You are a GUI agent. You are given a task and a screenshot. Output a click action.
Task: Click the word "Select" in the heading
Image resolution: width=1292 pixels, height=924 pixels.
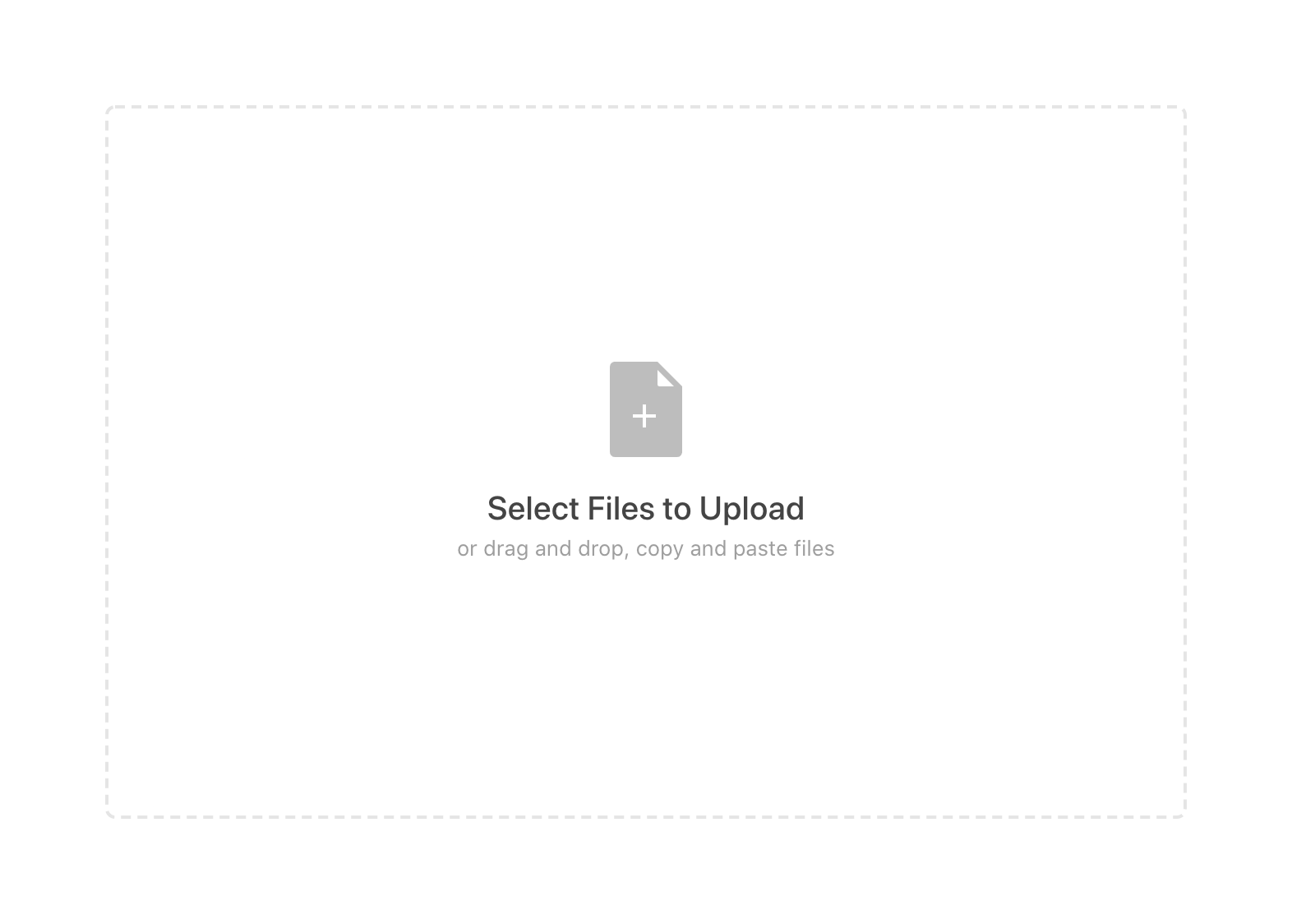tap(533, 509)
